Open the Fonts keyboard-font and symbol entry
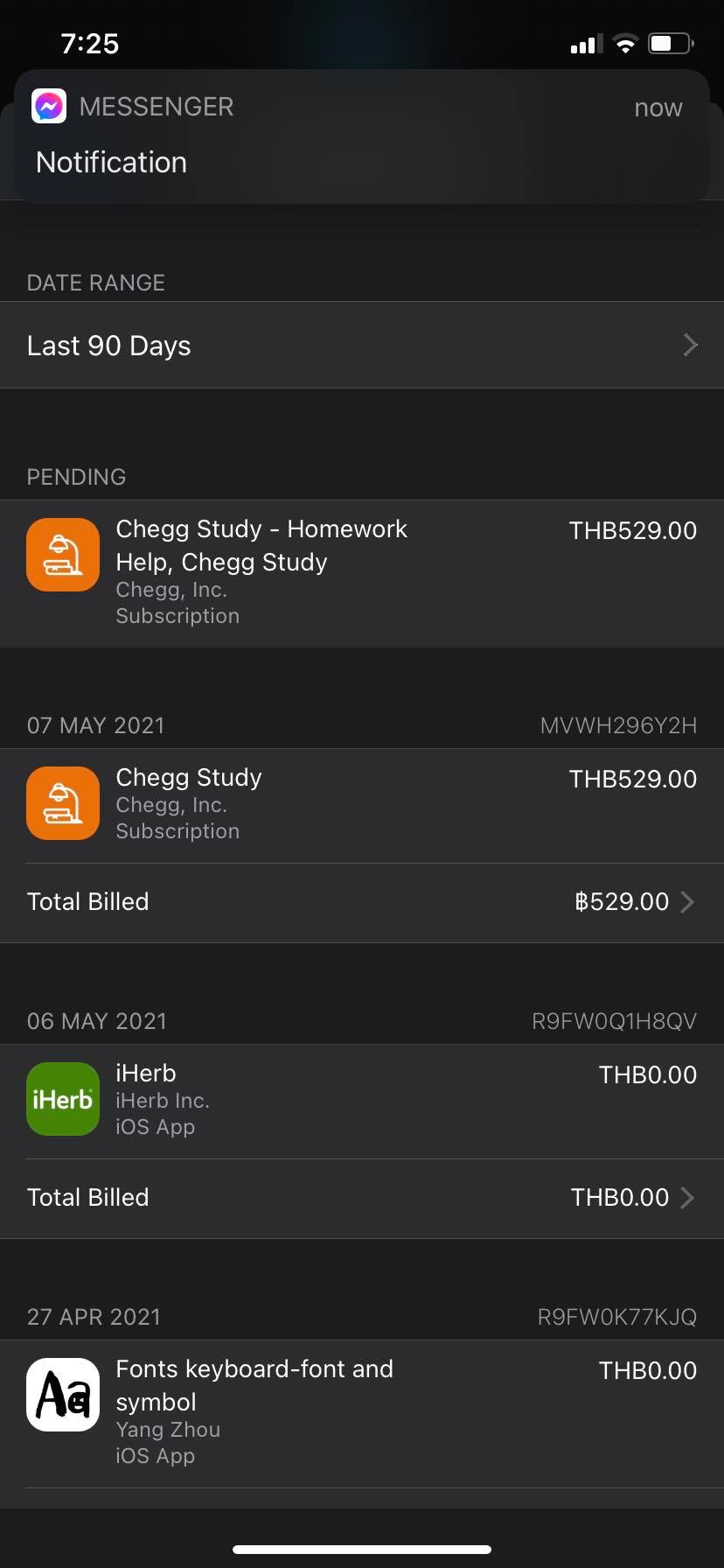724x1568 pixels. pos(255,1385)
